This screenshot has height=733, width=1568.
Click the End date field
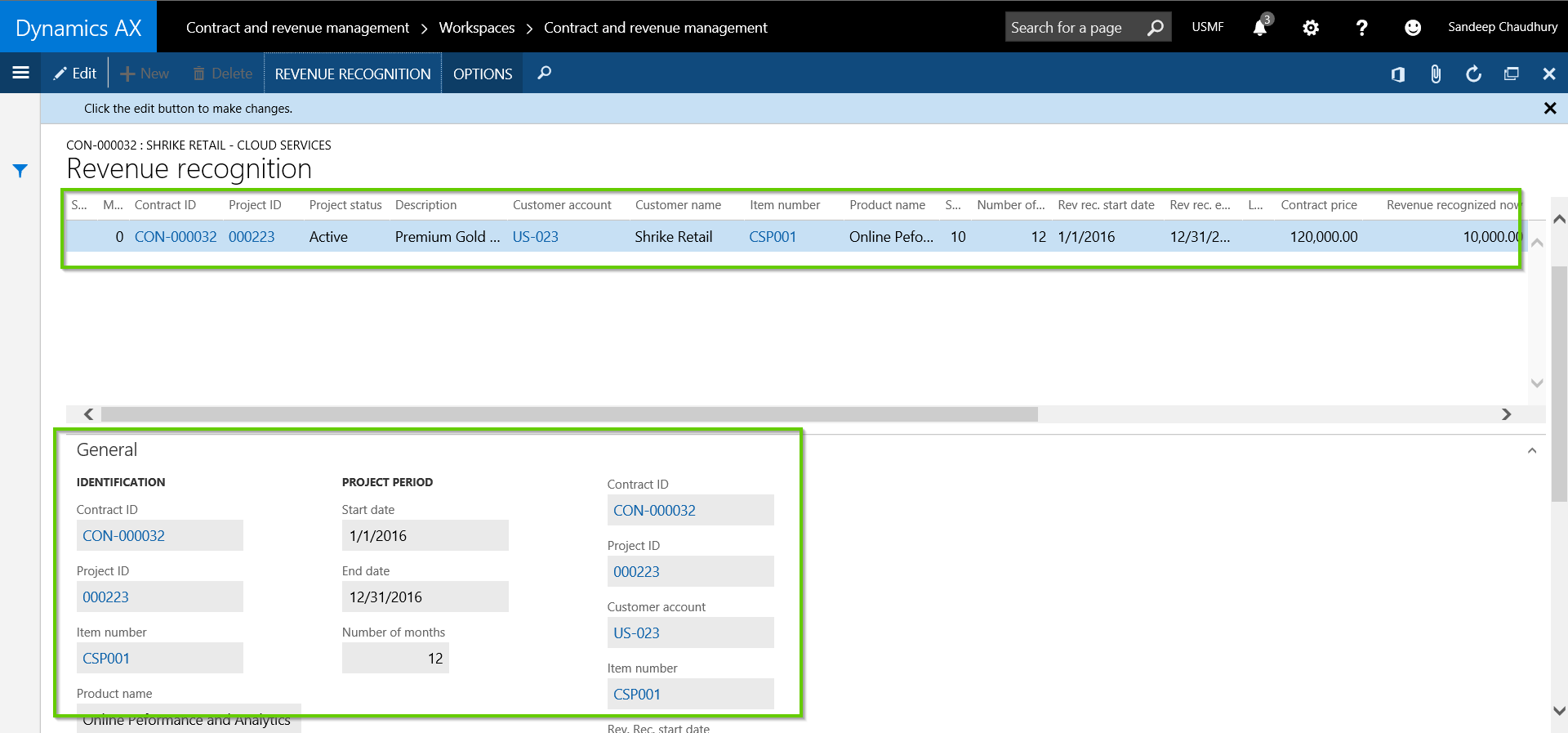[x=425, y=597]
